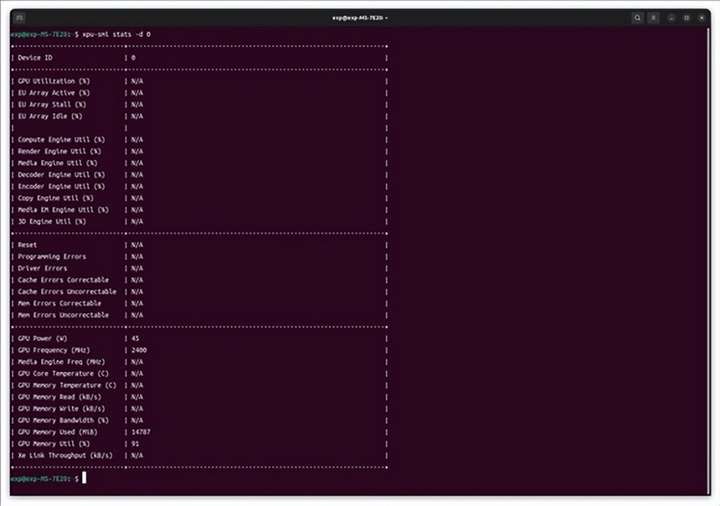Click the 'GPU Memory Bandwidth (%)' label
720x506 pixels.
pos(63,421)
